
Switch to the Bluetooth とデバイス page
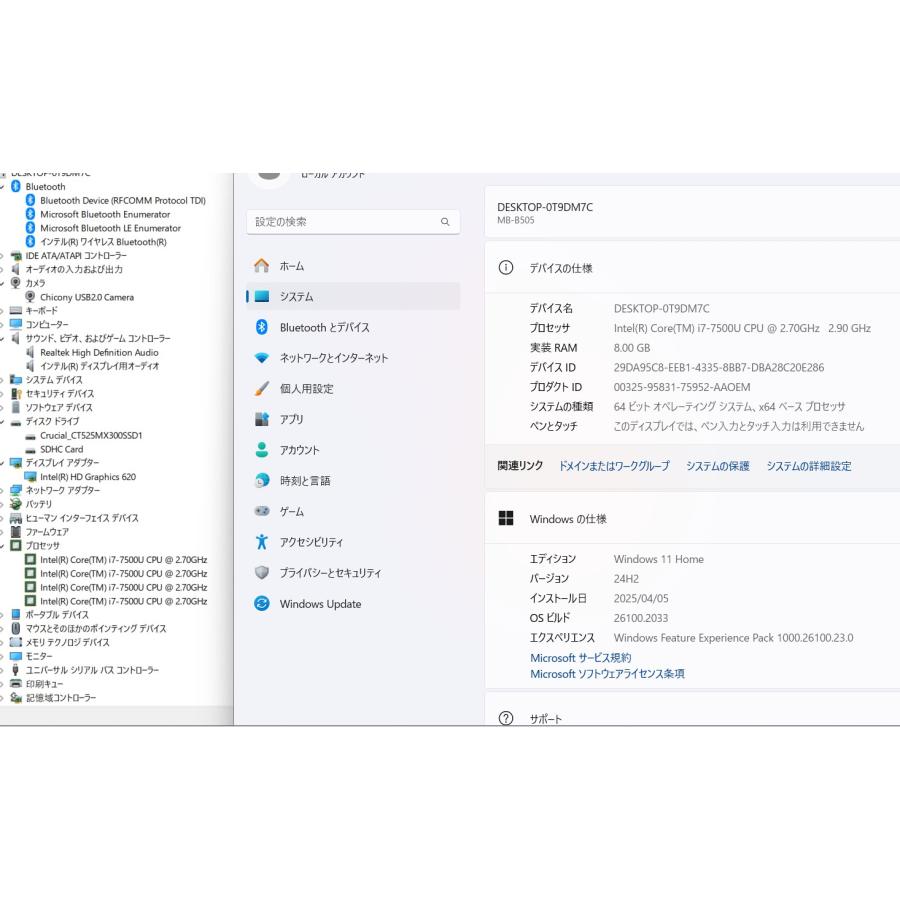[324, 327]
